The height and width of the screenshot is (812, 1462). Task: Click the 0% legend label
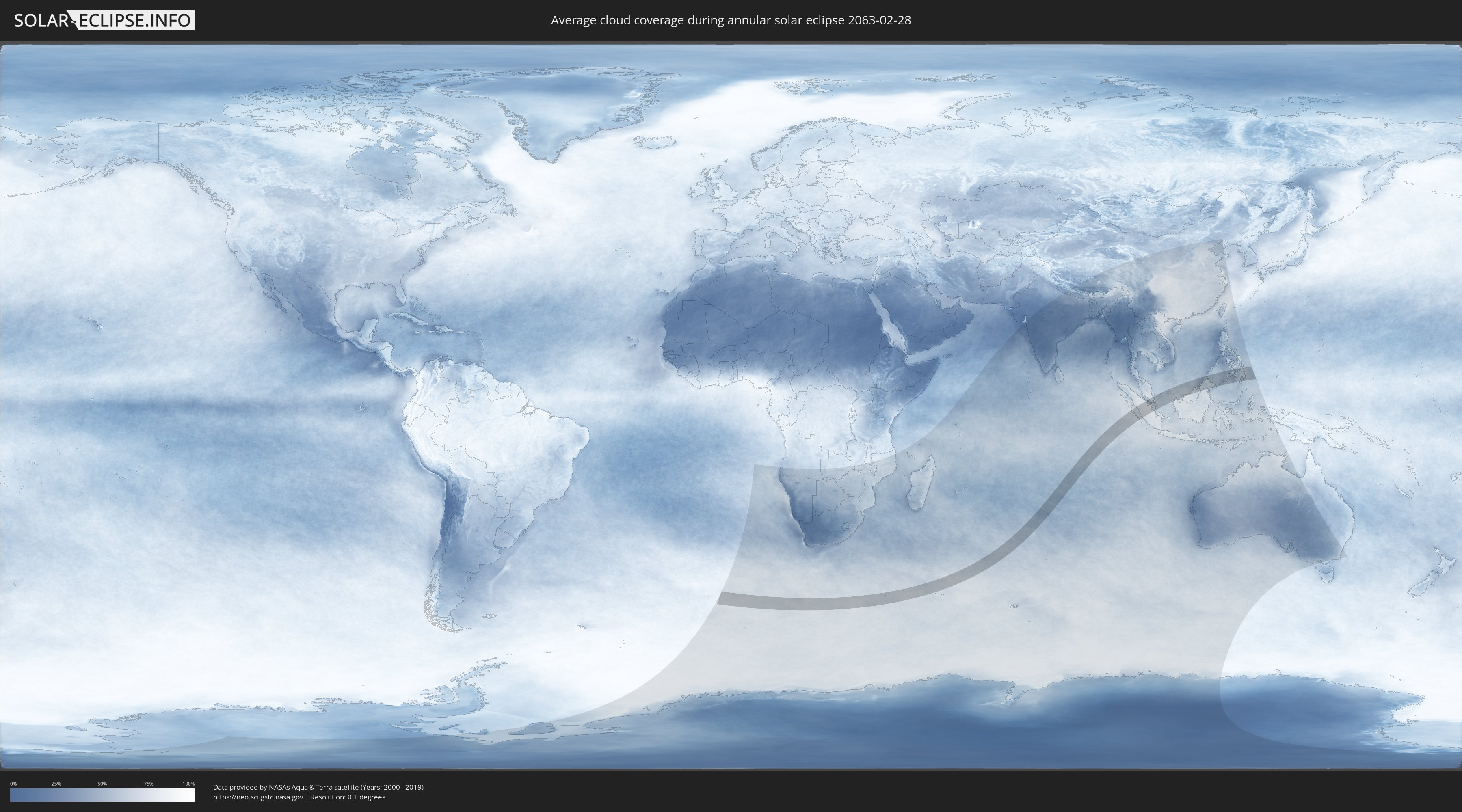coord(13,784)
